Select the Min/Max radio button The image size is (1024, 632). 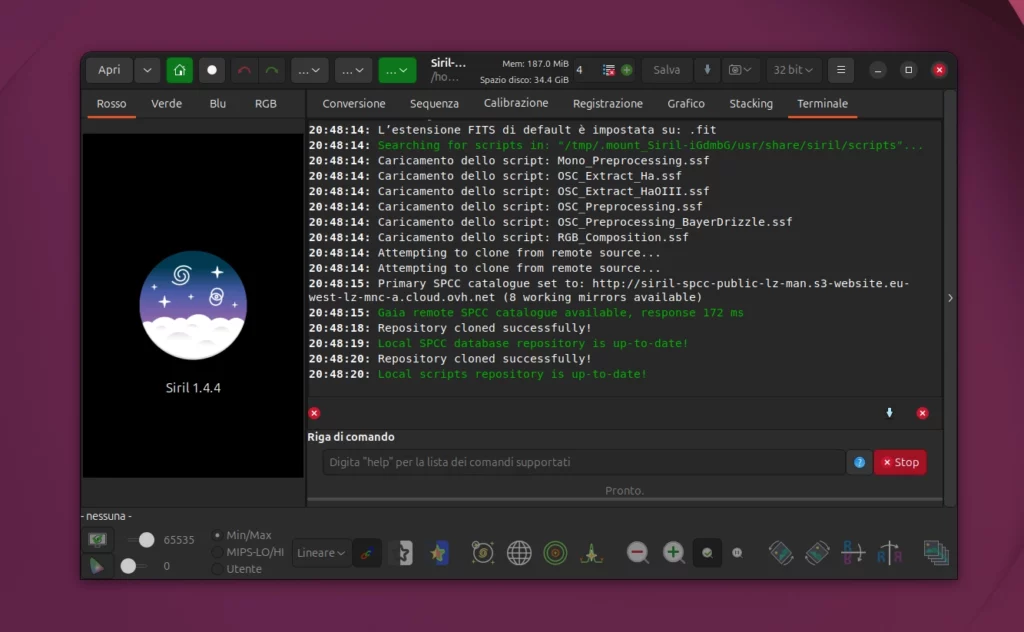217,535
